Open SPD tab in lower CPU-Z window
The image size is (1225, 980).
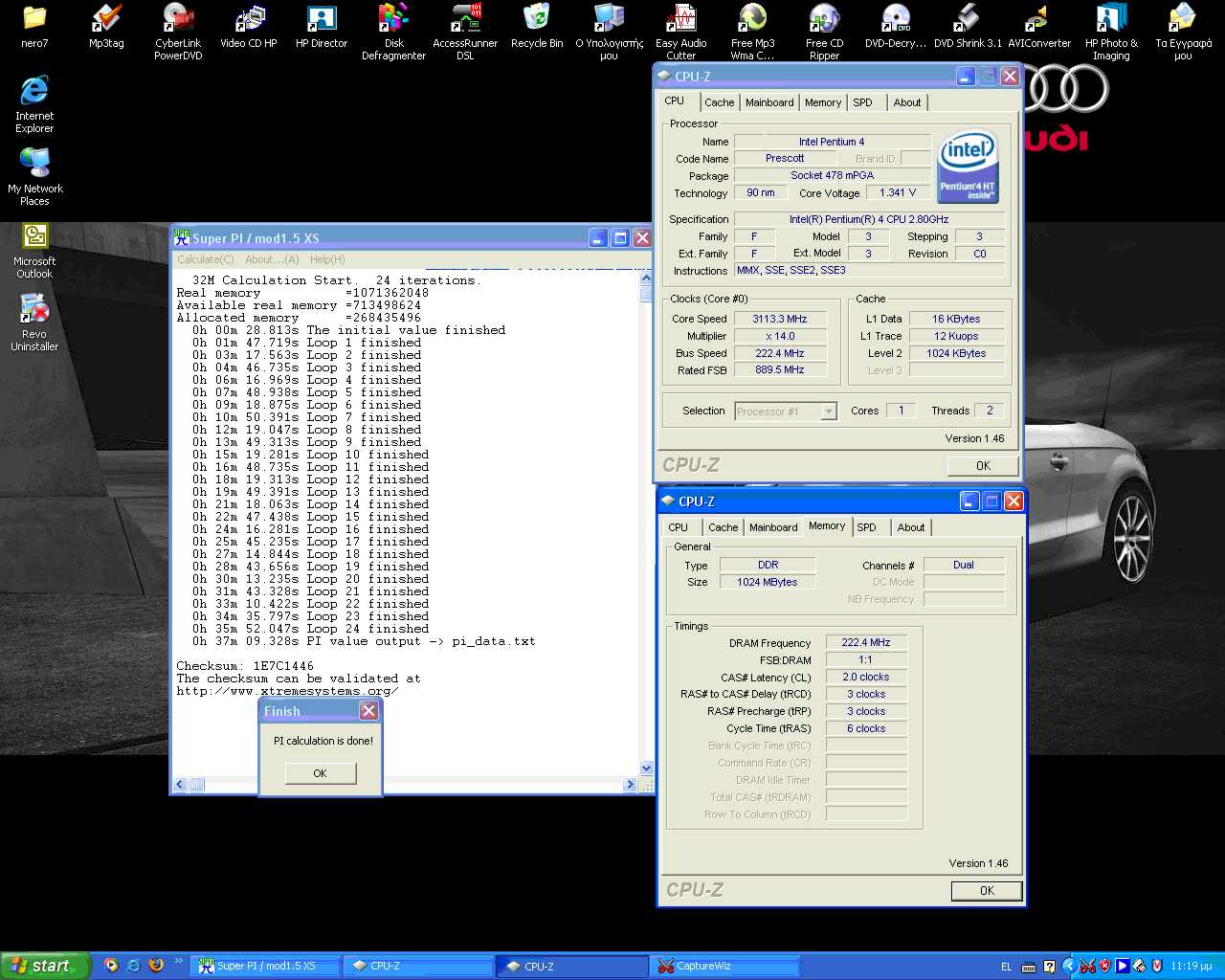point(867,527)
